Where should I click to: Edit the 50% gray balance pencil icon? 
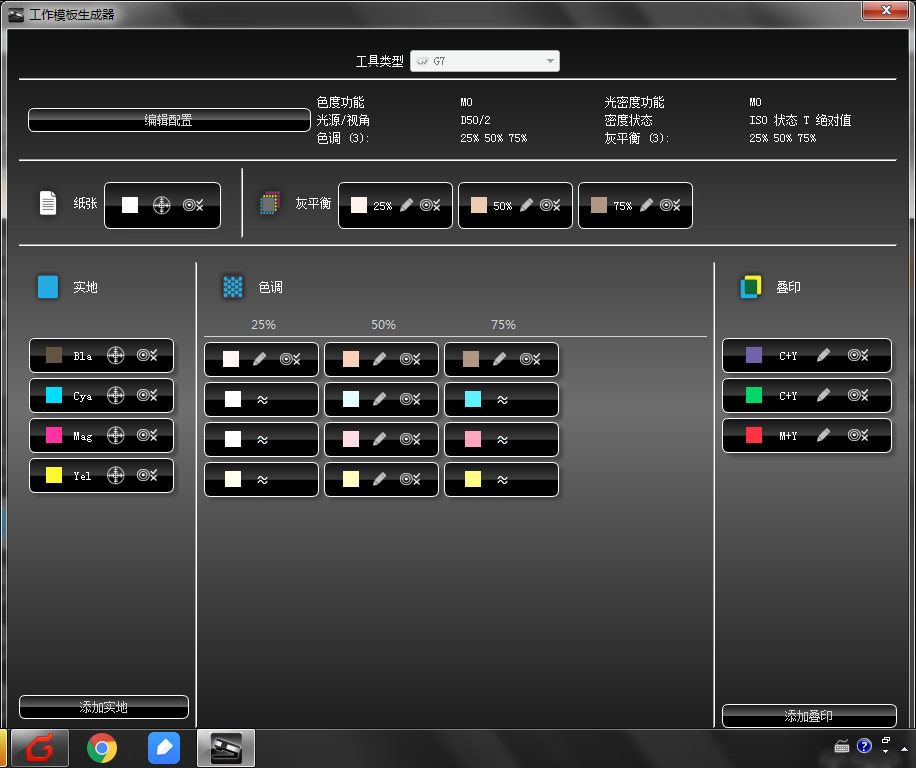pyautogui.click(x=526, y=205)
